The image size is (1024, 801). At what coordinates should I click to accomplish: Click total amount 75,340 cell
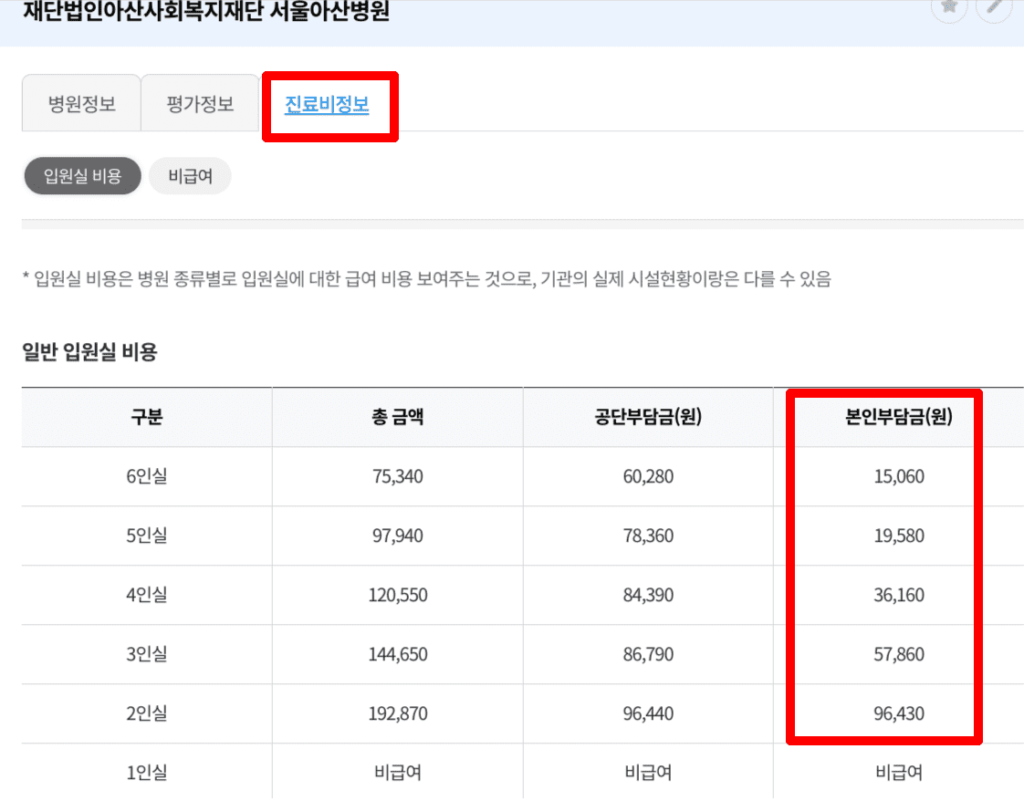pyautogui.click(x=398, y=477)
